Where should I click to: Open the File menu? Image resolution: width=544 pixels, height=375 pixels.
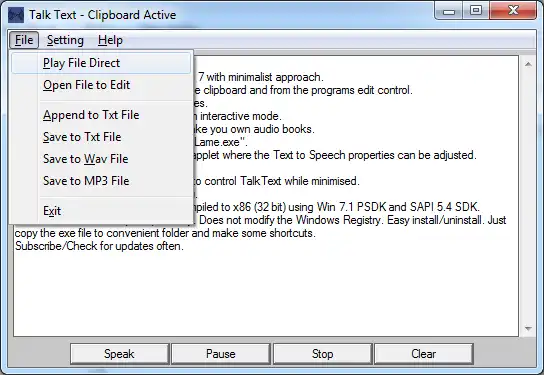point(24,40)
